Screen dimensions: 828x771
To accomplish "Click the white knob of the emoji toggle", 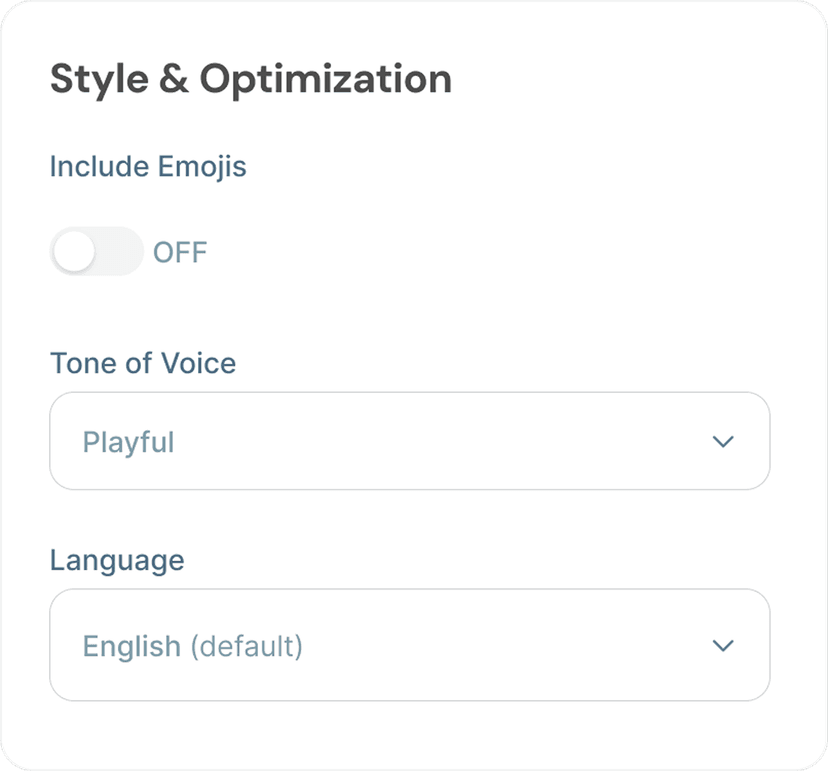I will click(74, 253).
